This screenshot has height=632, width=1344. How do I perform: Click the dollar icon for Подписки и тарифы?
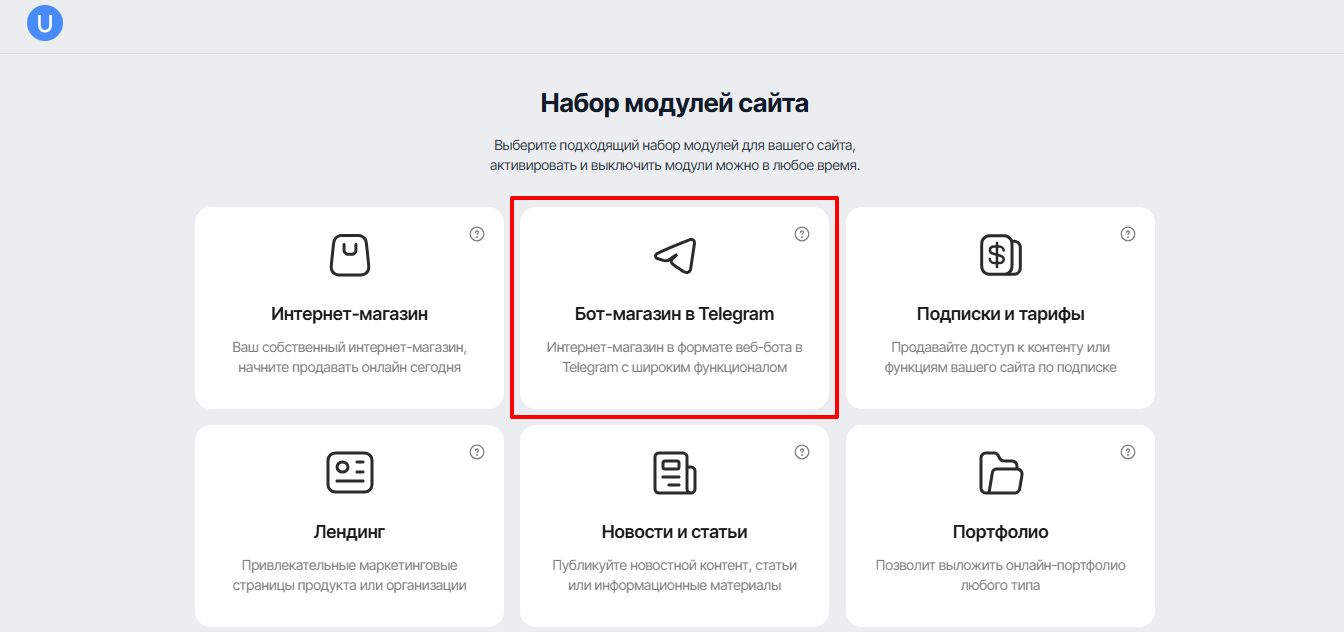pyautogui.click(x=999, y=255)
